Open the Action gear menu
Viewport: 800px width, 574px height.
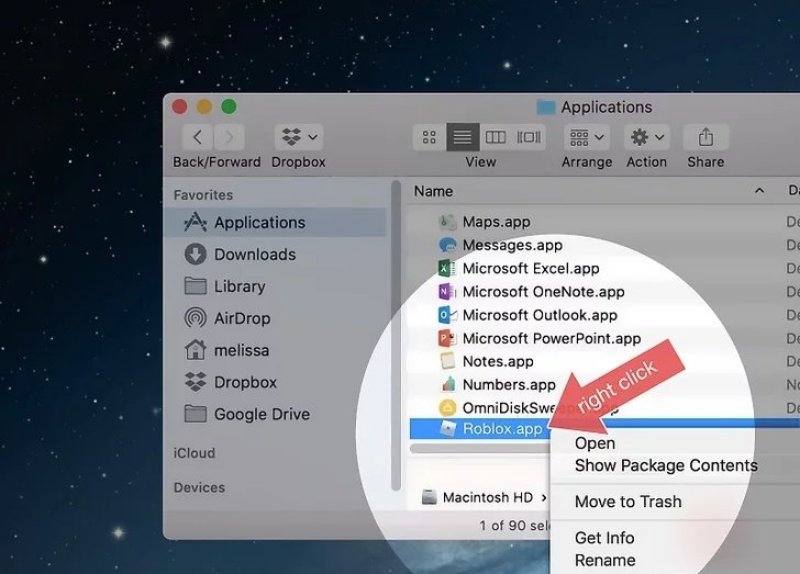(647, 137)
